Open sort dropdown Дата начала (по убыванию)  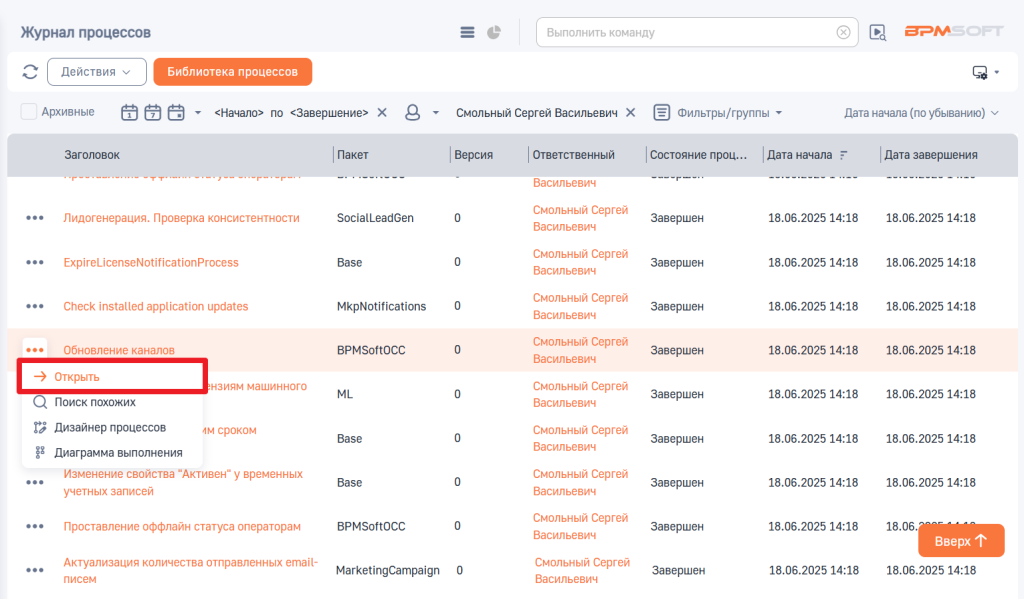[x=921, y=113]
